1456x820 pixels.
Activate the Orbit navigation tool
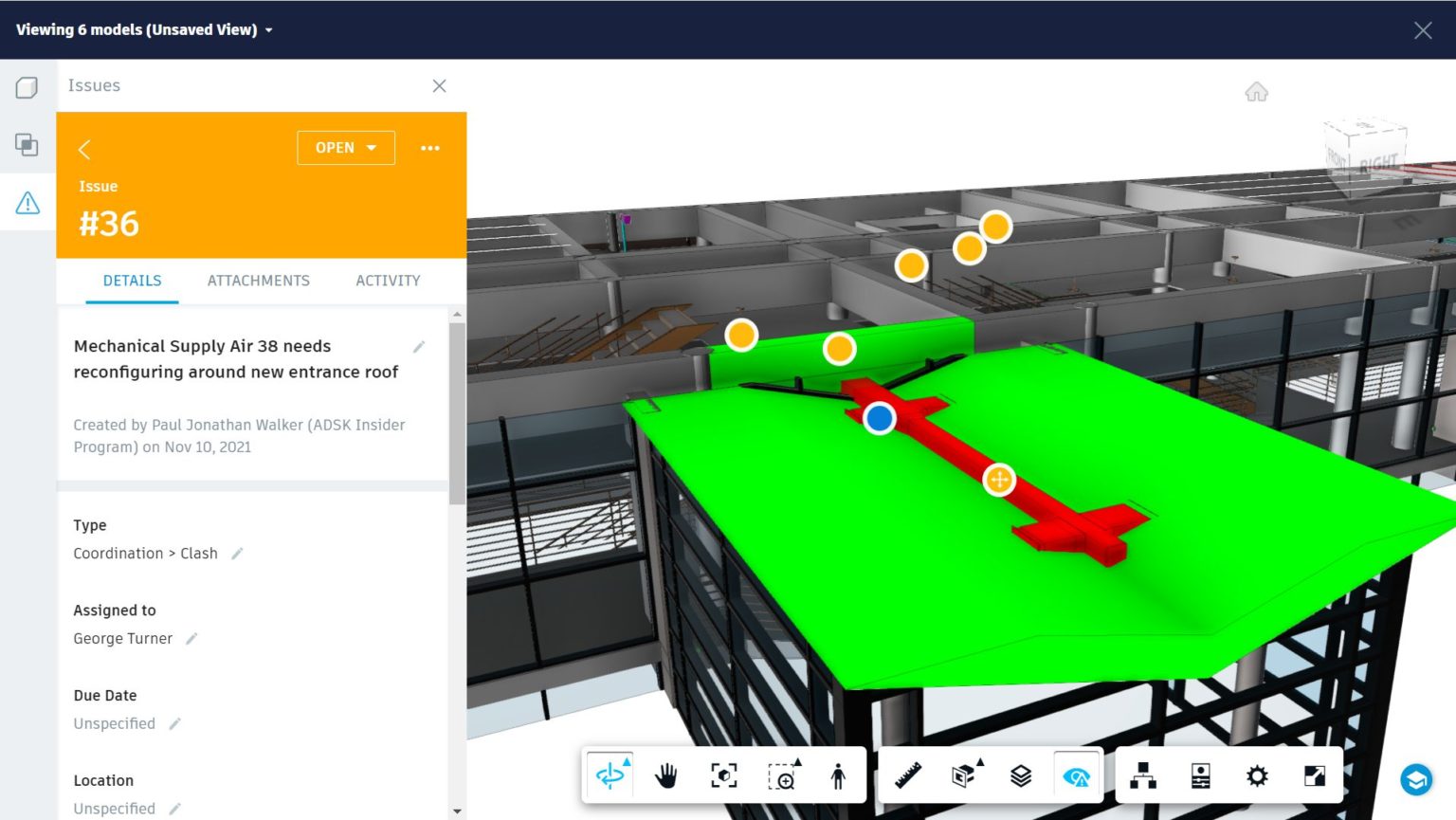610,774
